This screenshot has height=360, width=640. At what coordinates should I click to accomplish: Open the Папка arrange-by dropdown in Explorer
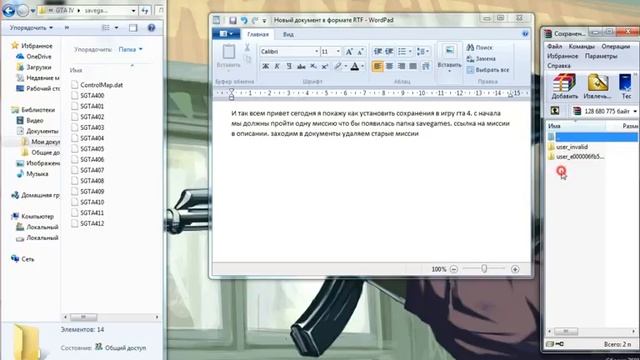[130, 49]
